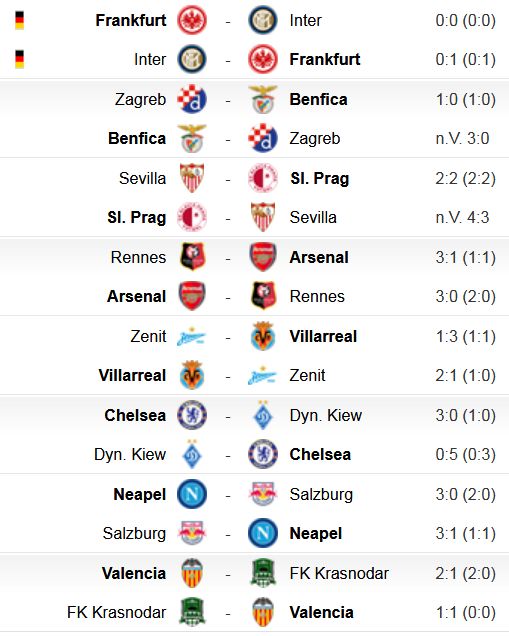Open the bold Frankfurt team link in first row
509x636 pixels.
(131, 20)
